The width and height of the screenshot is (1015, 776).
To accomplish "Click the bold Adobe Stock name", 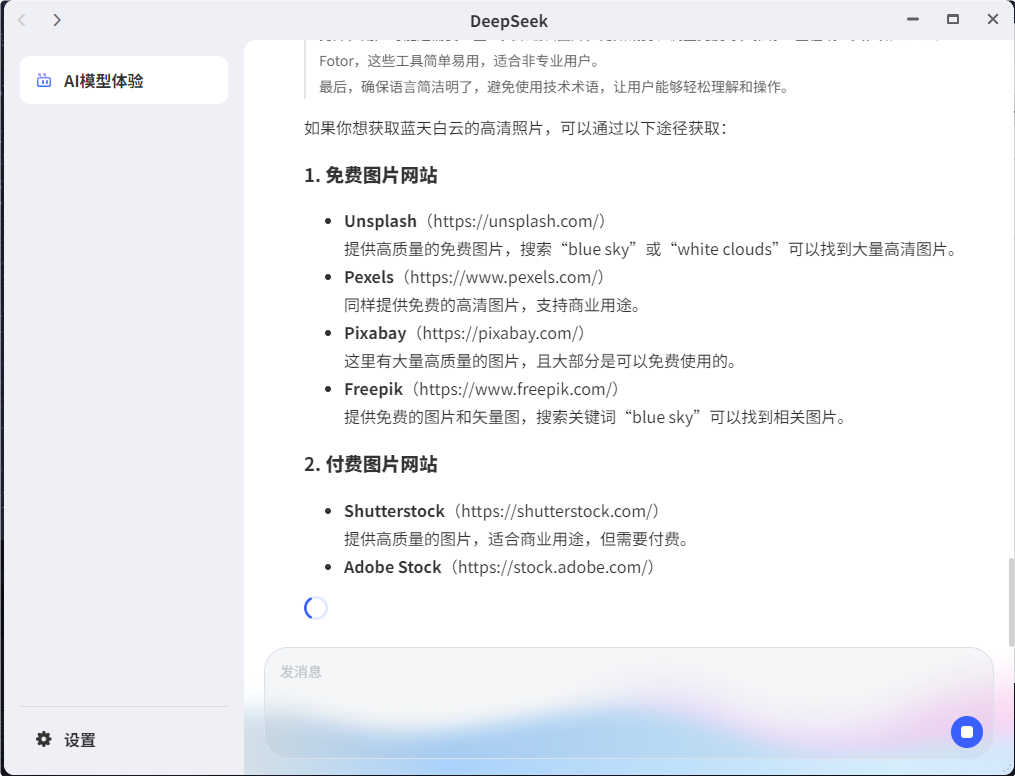I will point(393,567).
